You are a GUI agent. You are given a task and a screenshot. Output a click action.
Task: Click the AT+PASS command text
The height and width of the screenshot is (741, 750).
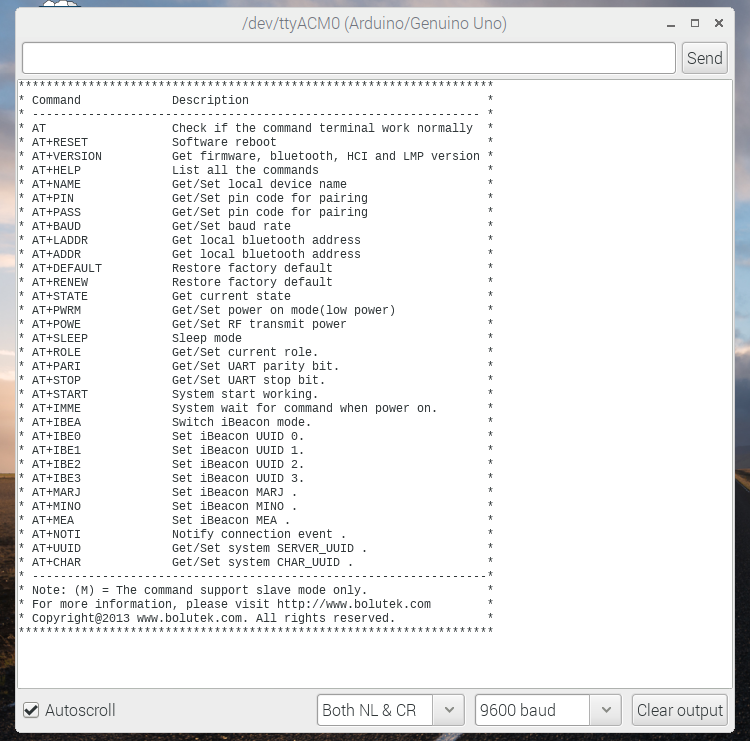point(56,212)
